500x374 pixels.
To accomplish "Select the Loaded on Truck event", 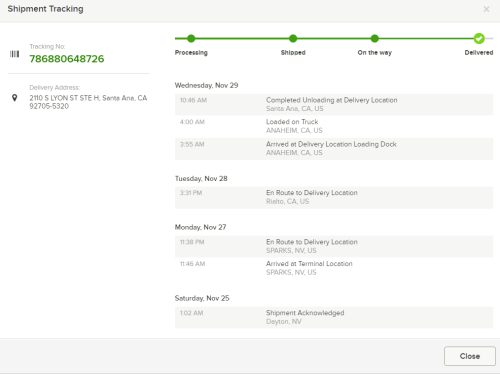I will (334, 126).
